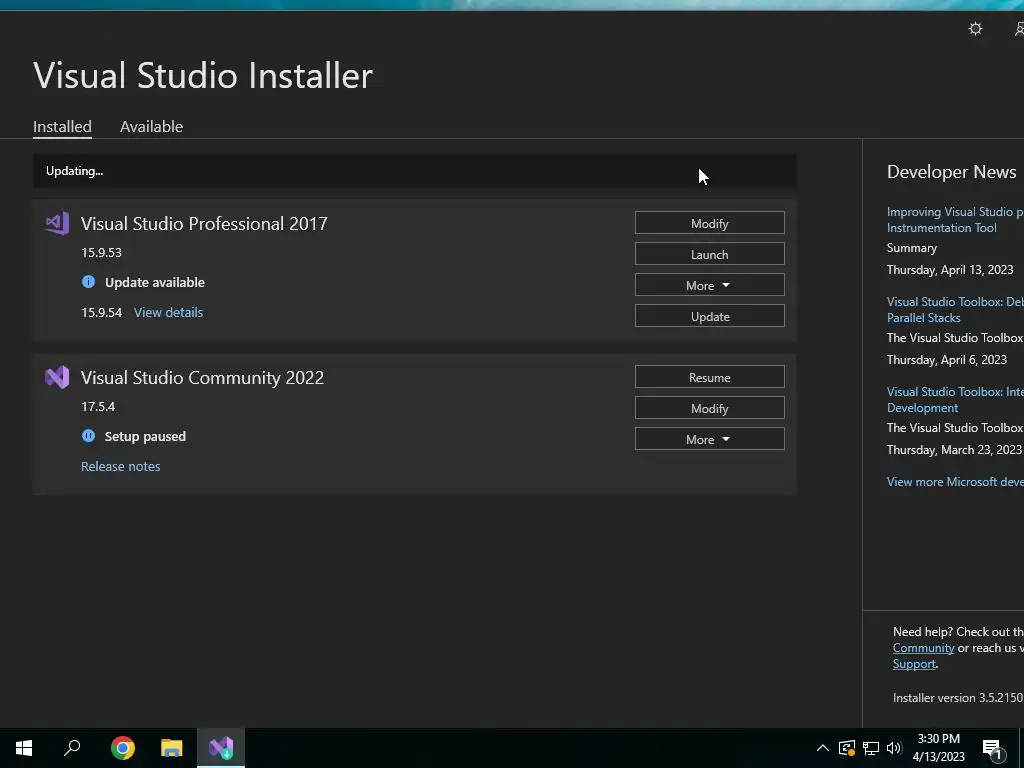Click Visual Studio Community 2022 title

(x=202, y=377)
